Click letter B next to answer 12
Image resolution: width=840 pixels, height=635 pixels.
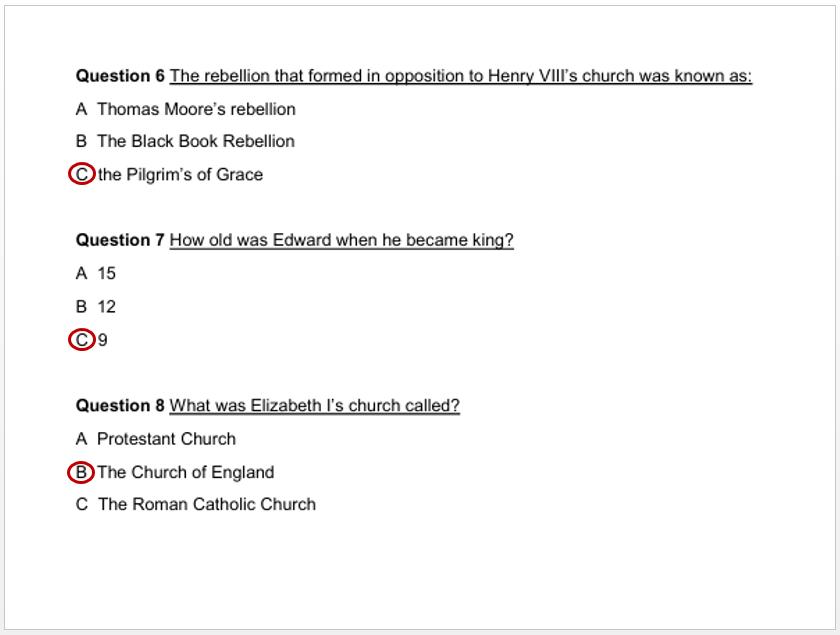[82, 306]
